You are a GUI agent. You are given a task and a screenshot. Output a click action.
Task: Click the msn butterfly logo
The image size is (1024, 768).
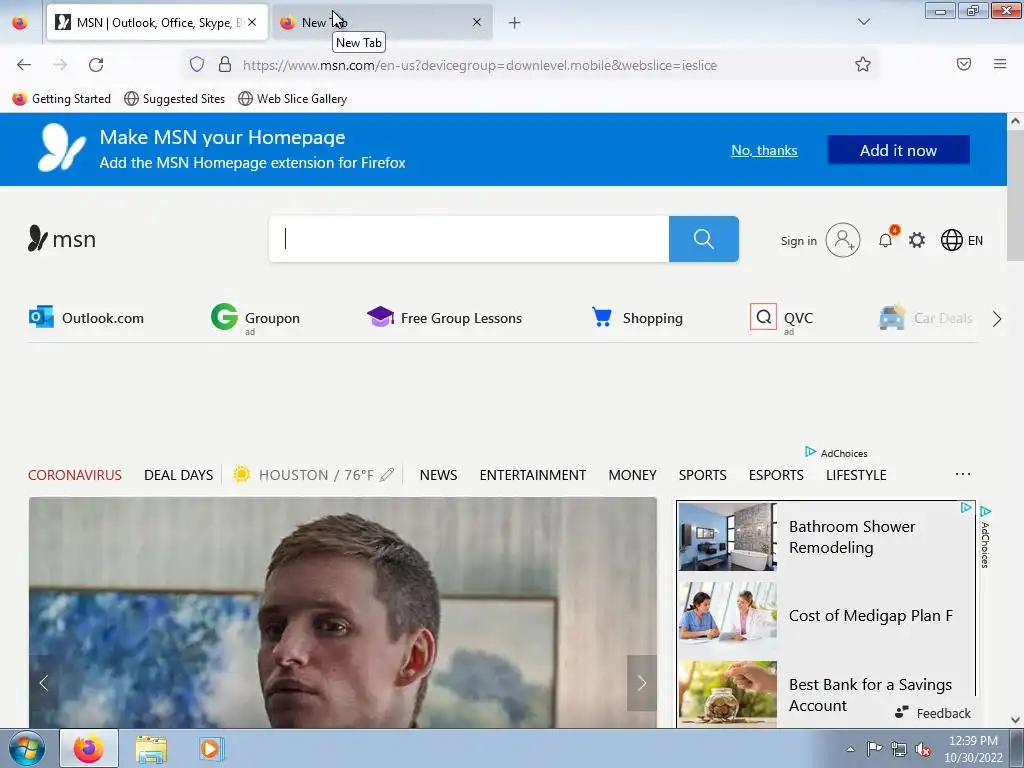(x=62, y=239)
